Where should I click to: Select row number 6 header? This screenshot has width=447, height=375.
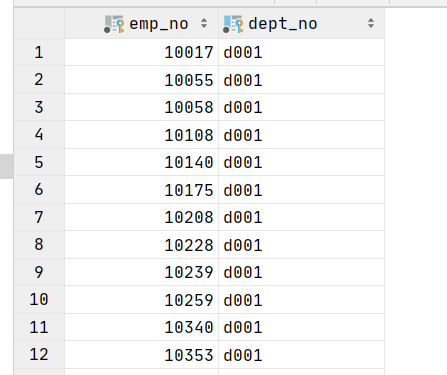coord(39,190)
